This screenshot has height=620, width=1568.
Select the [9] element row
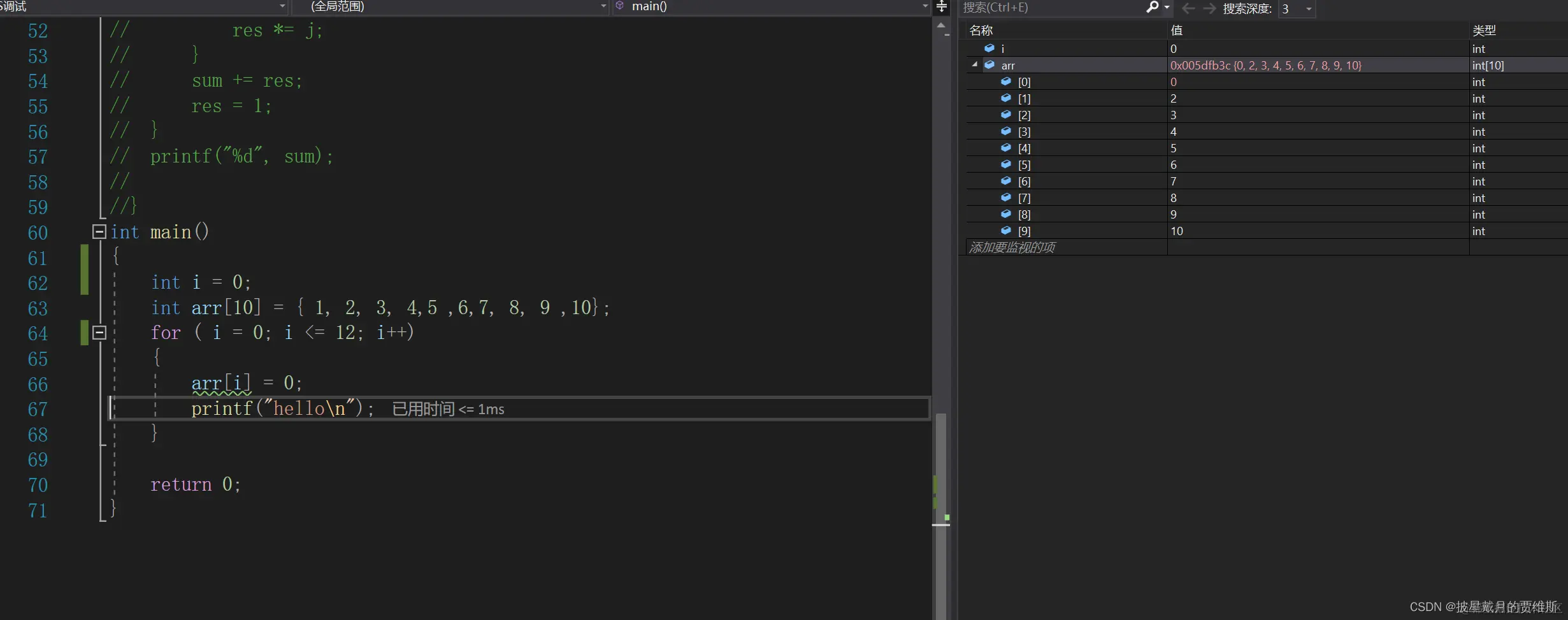coord(1267,231)
